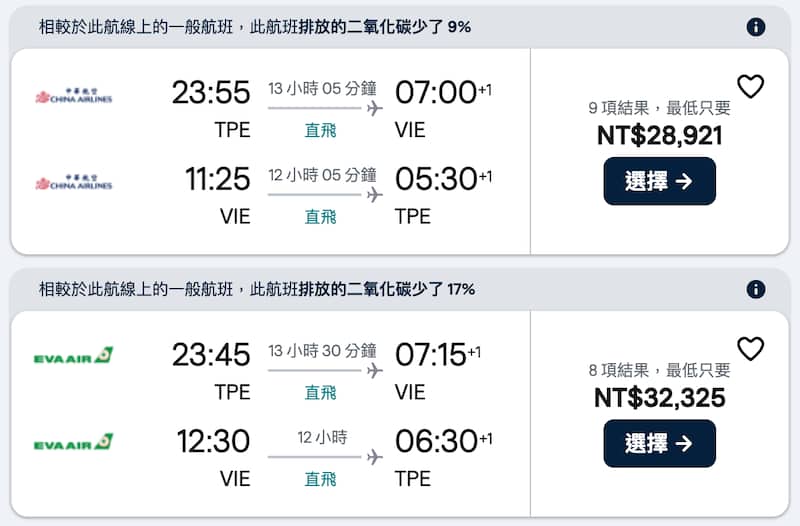800x526 pixels.
Task: Select the NT$28,921 China Airlines flight
Action: coord(659,181)
